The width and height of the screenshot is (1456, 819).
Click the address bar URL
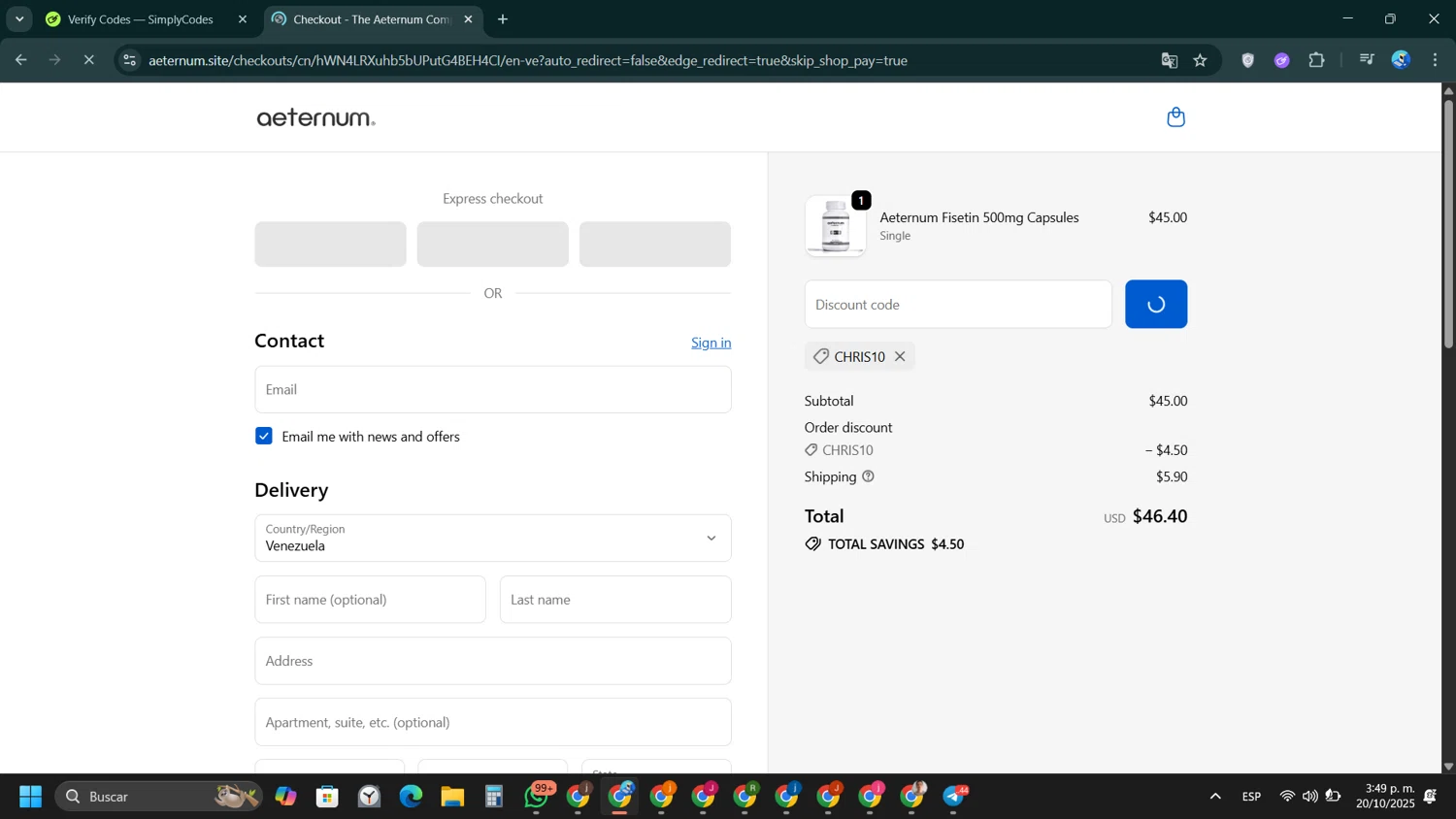click(x=528, y=60)
